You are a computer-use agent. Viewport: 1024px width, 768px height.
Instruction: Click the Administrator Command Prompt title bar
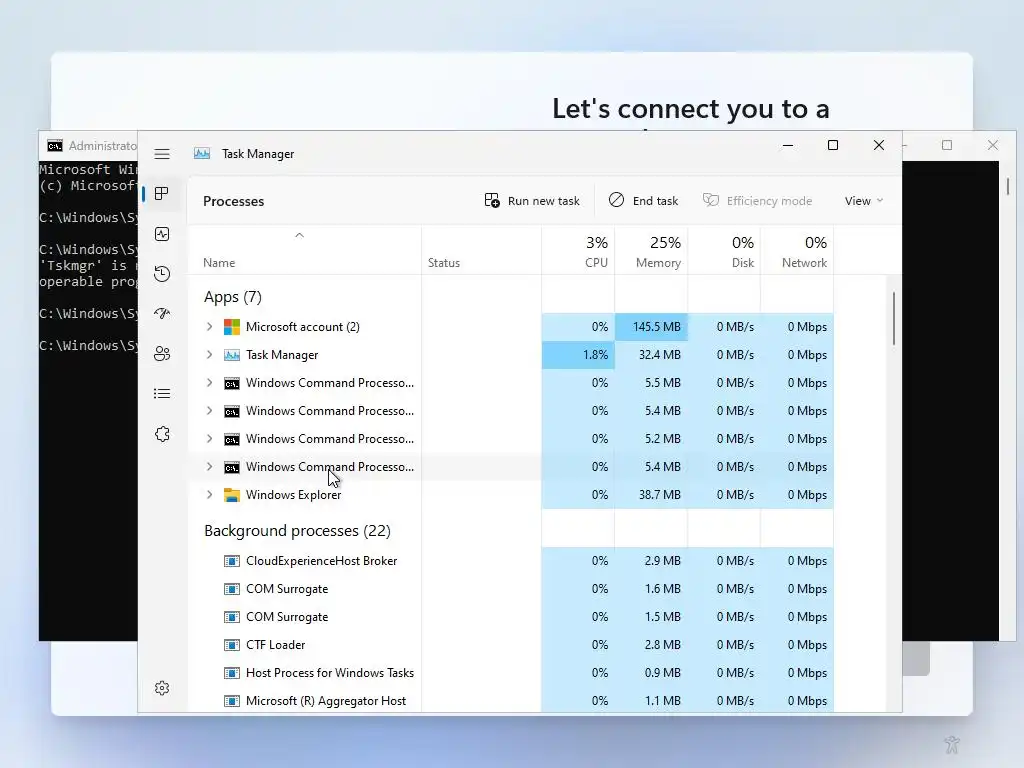[88, 145]
